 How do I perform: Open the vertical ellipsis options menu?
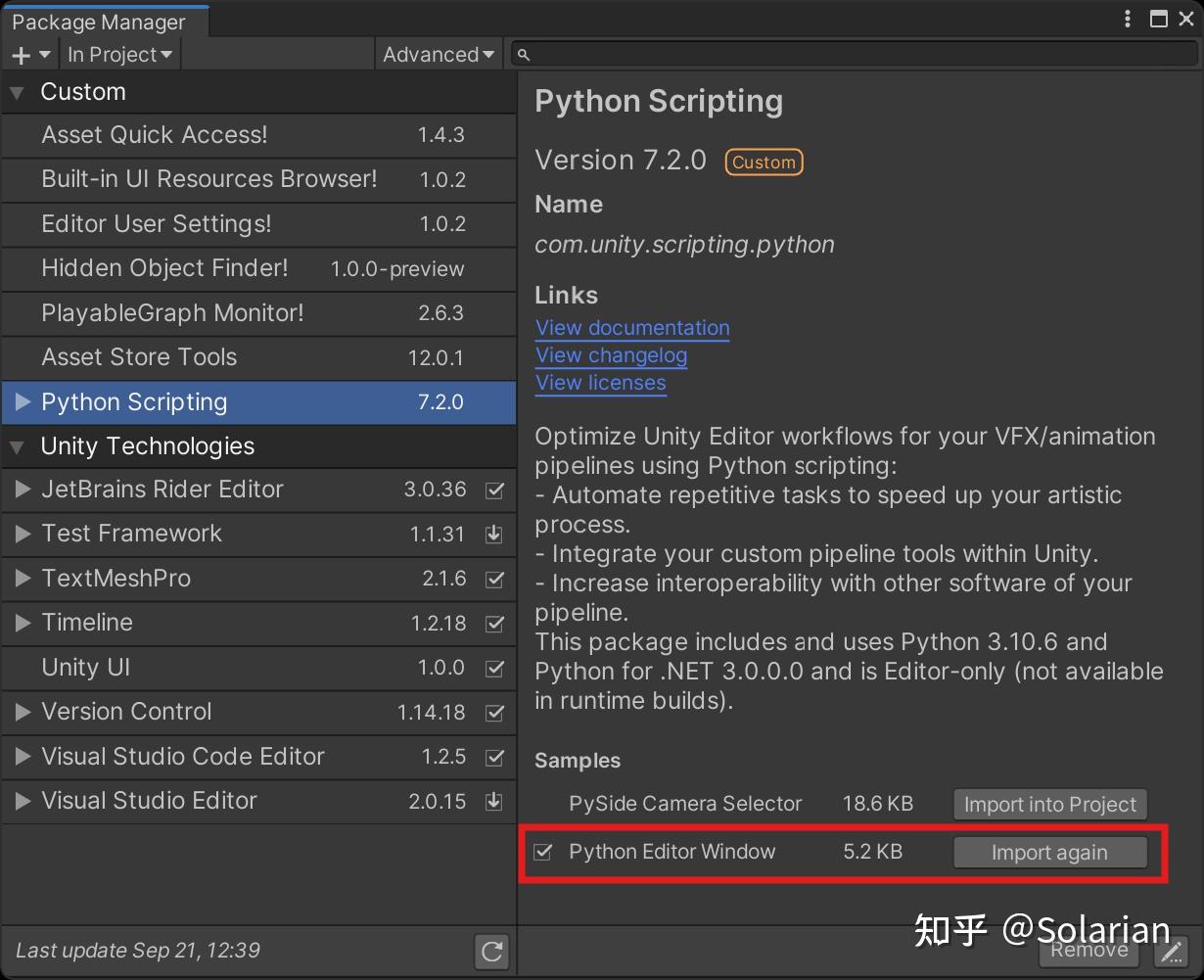coord(1126,18)
